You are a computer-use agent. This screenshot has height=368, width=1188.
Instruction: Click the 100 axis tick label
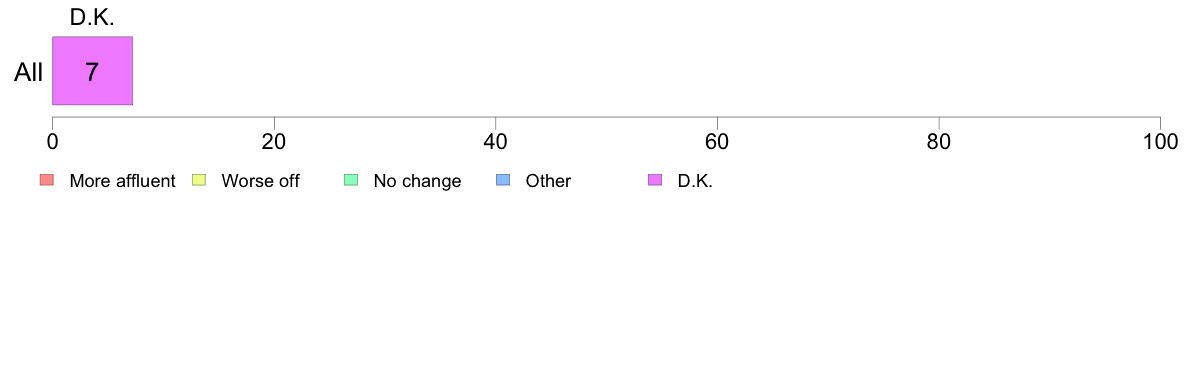point(1160,141)
